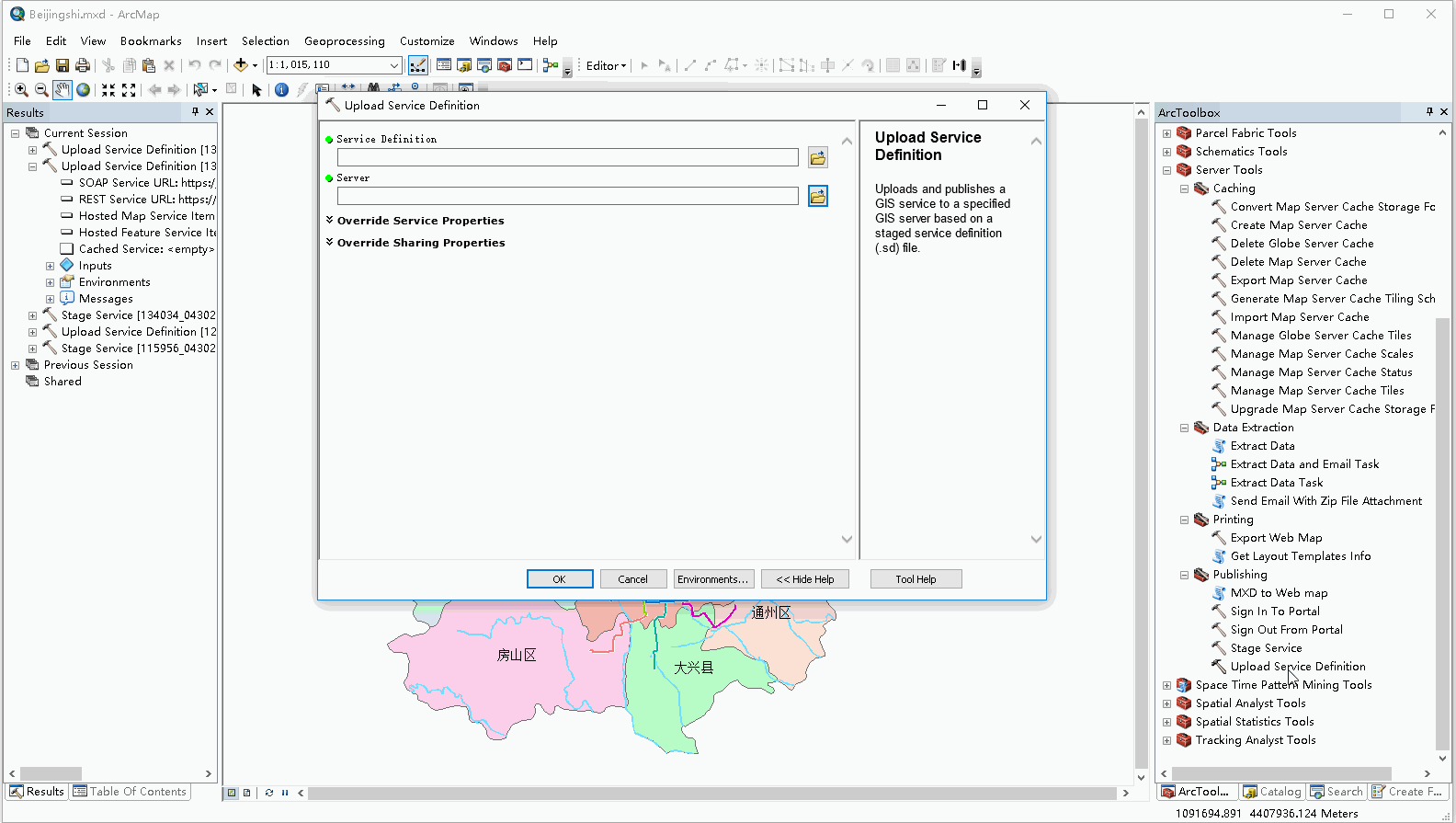Viewport: 1456px width, 823px height.
Task: Open the Catalog window toolbar icon
Action: click(x=464, y=65)
